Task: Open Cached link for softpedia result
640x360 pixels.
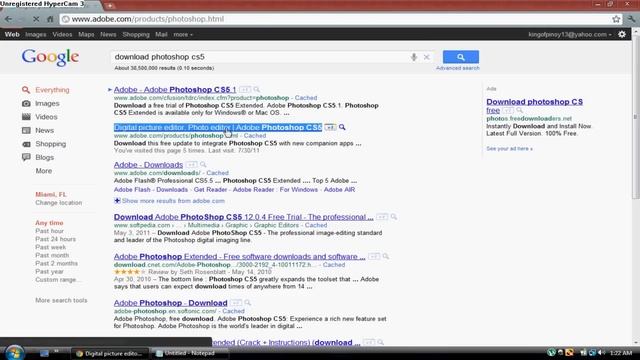Action: click(x=316, y=225)
